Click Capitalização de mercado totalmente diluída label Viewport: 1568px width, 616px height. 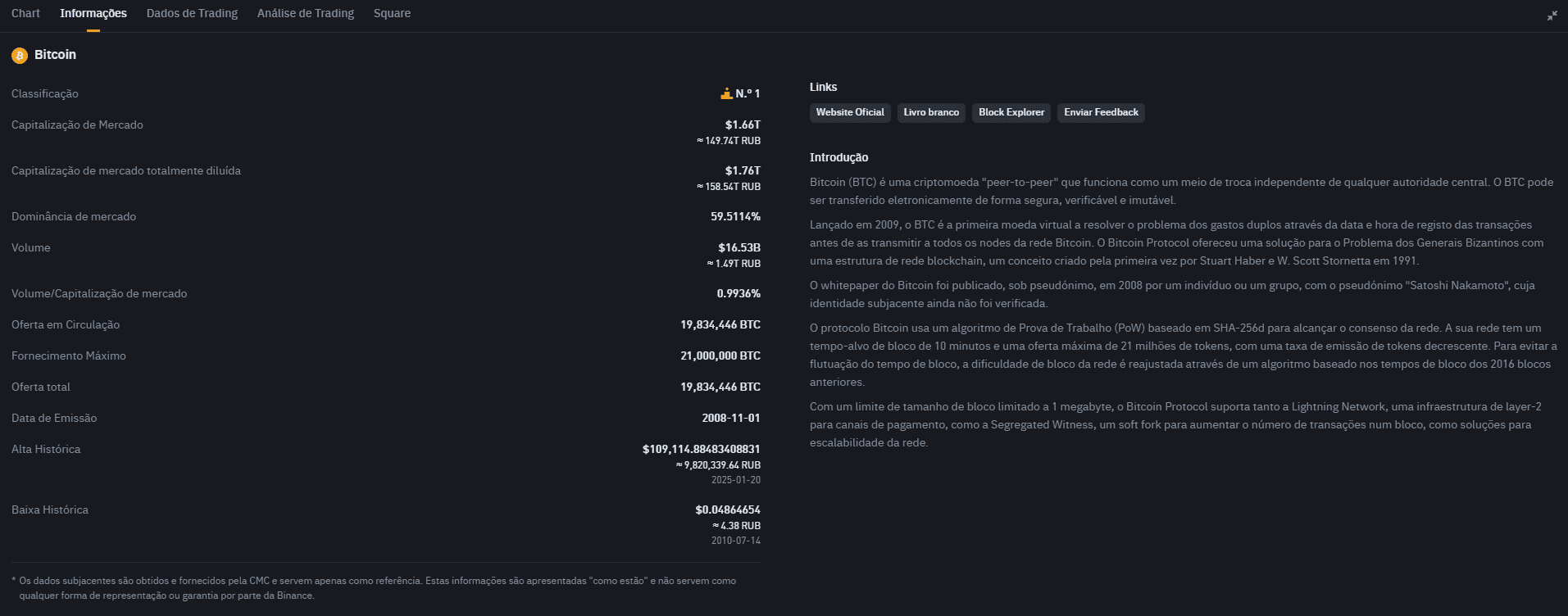point(126,170)
